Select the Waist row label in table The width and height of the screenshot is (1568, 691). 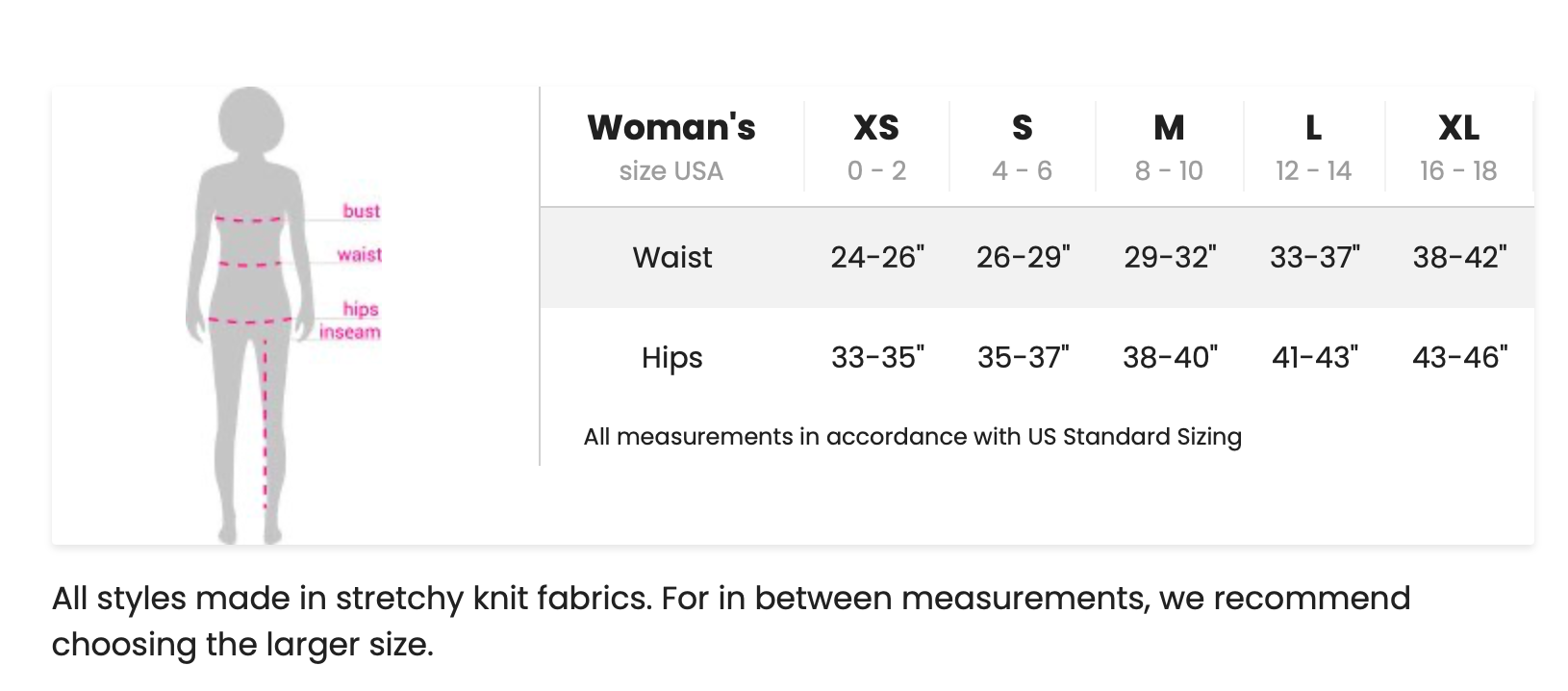tap(672, 257)
